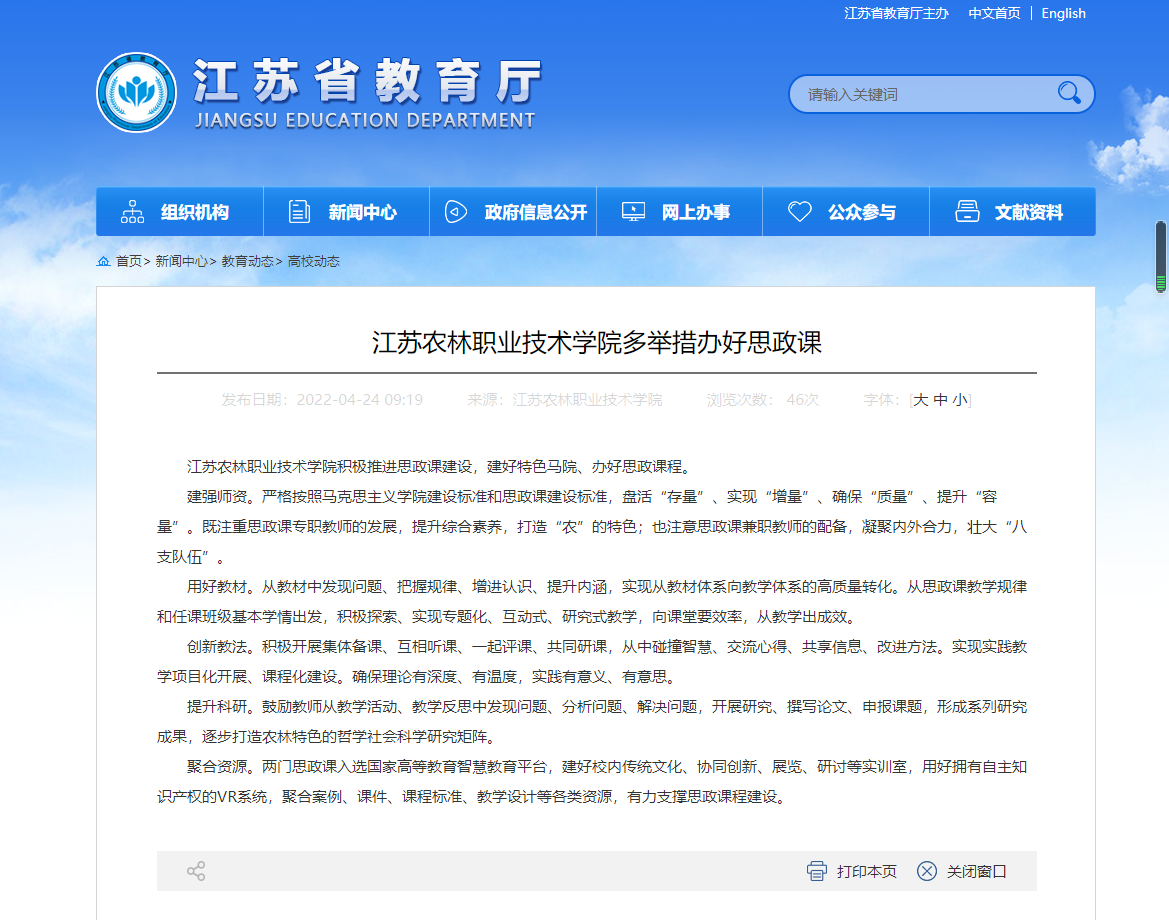This screenshot has width=1169, height=920.
Task: Open the 网上办事 navigation menu
Action: pyautogui.click(x=679, y=212)
